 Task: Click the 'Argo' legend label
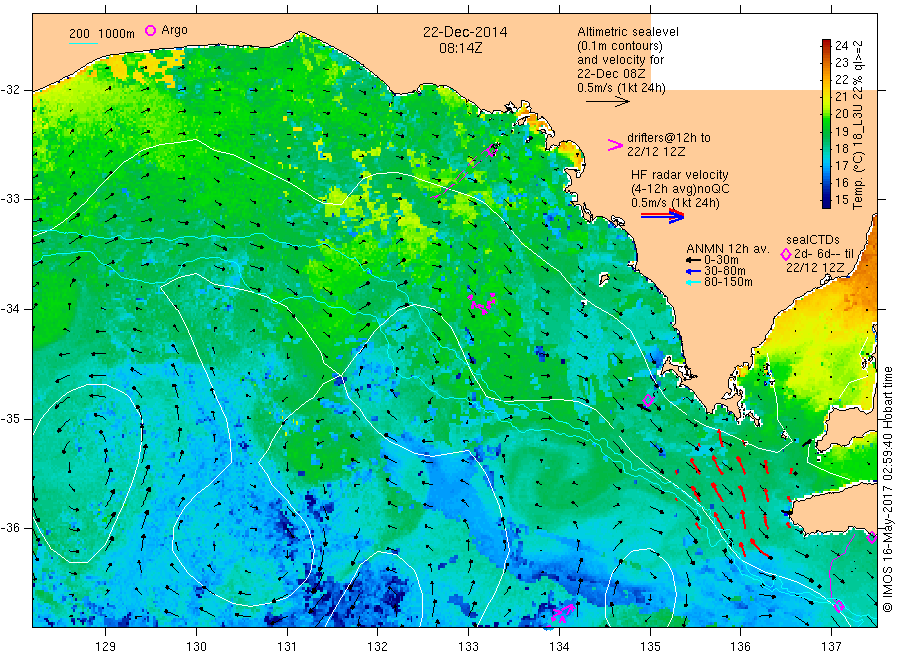tap(174, 30)
